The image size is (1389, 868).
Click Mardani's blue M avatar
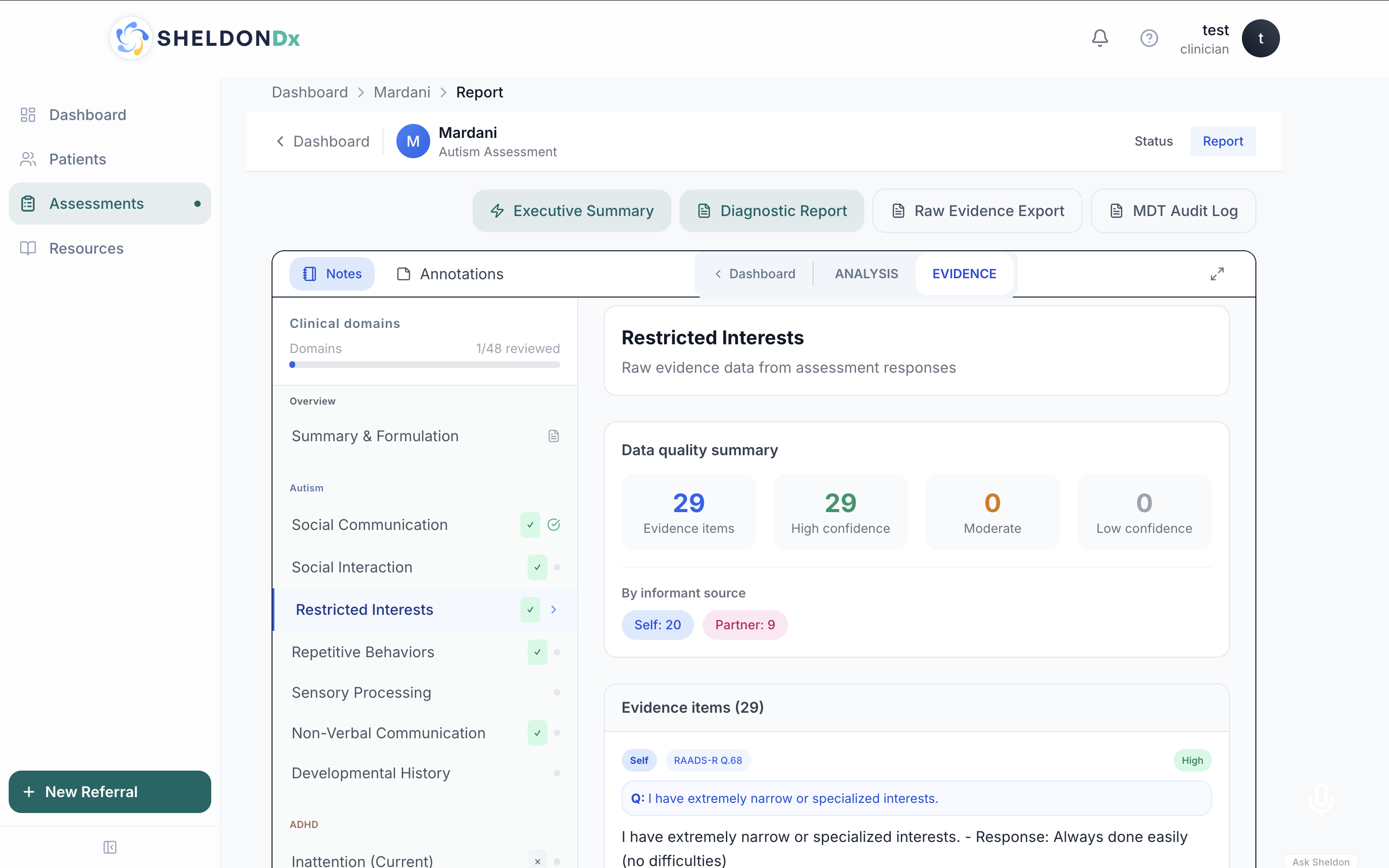click(413, 141)
